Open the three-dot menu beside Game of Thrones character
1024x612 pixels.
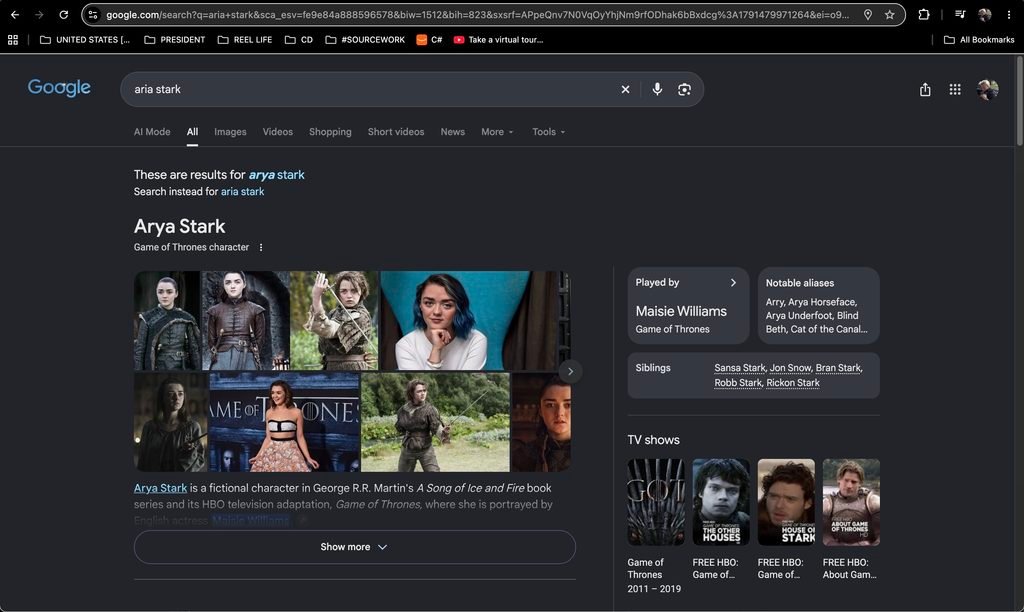click(261, 248)
